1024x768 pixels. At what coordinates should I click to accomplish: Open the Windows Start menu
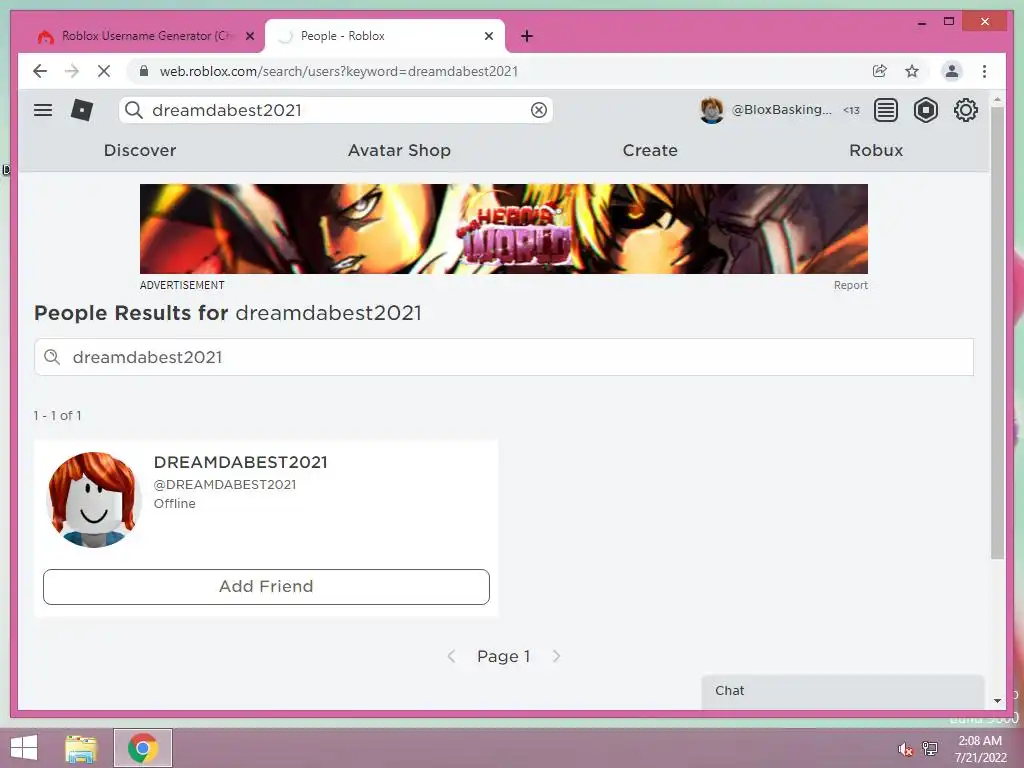pyautogui.click(x=24, y=748)
